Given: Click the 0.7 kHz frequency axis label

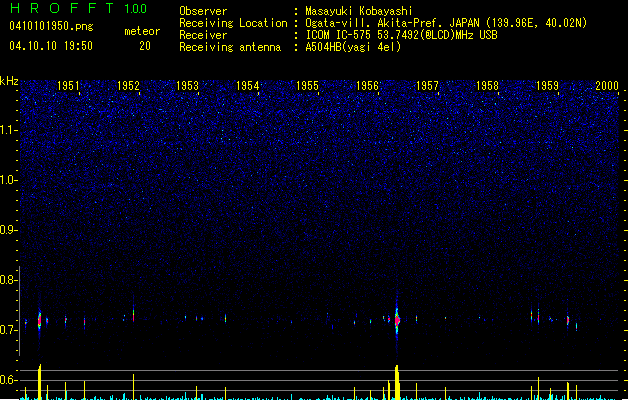Looking at the screenshot, I should [8, 330].
